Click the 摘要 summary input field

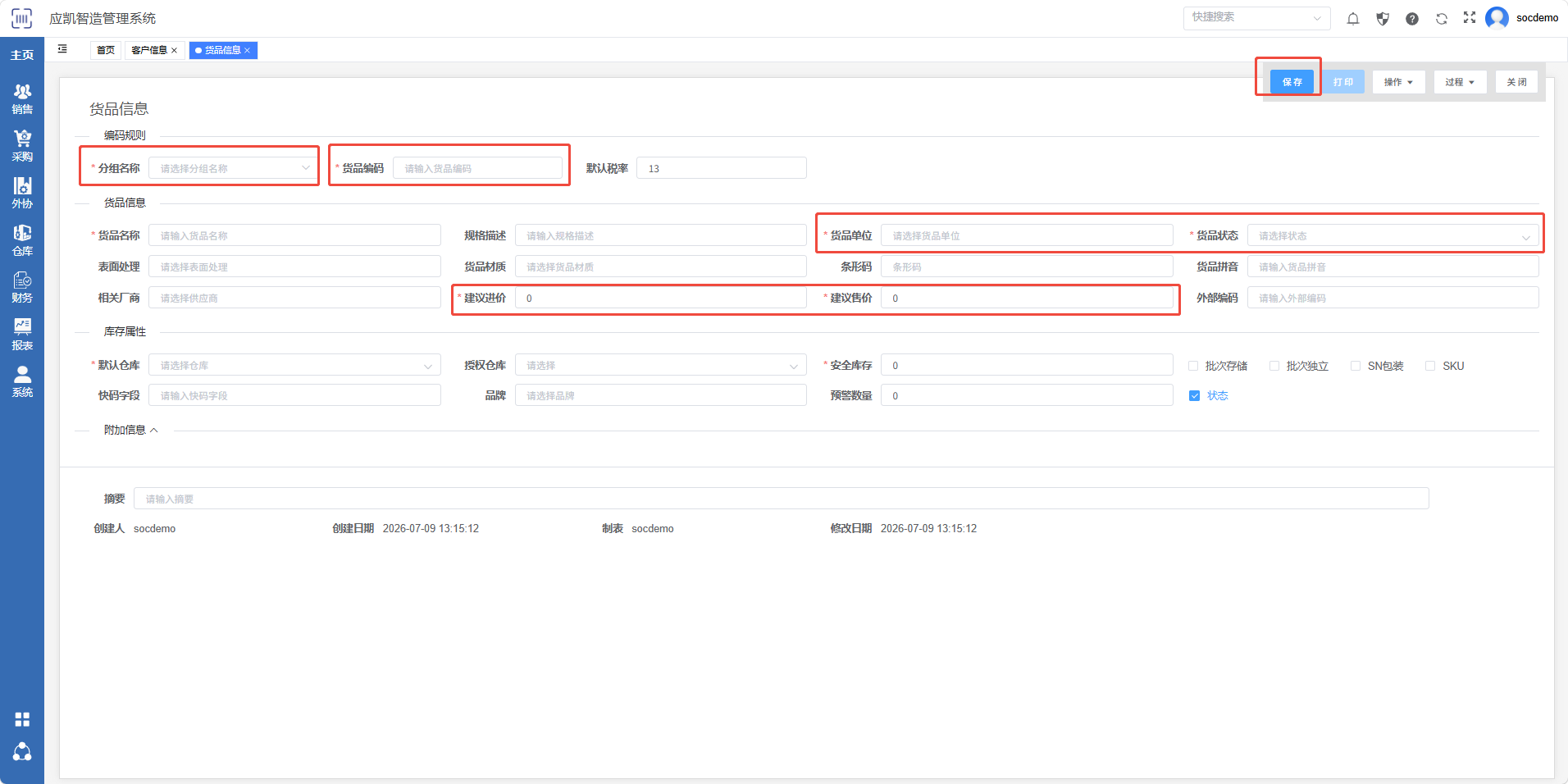pyautogui.click(x=782, y=499)
